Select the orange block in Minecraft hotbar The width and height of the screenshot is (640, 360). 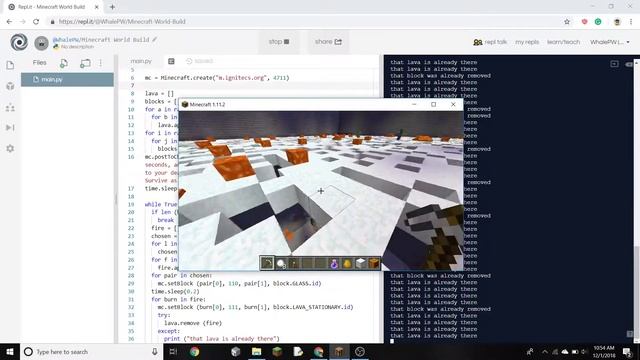pyautogui.click(x=373, y=264)
